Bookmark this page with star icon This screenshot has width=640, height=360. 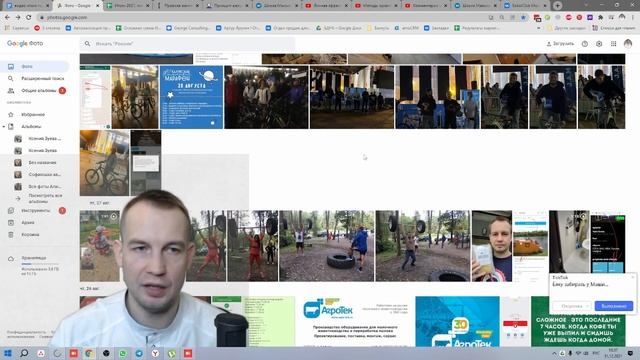tap(523, 18)
